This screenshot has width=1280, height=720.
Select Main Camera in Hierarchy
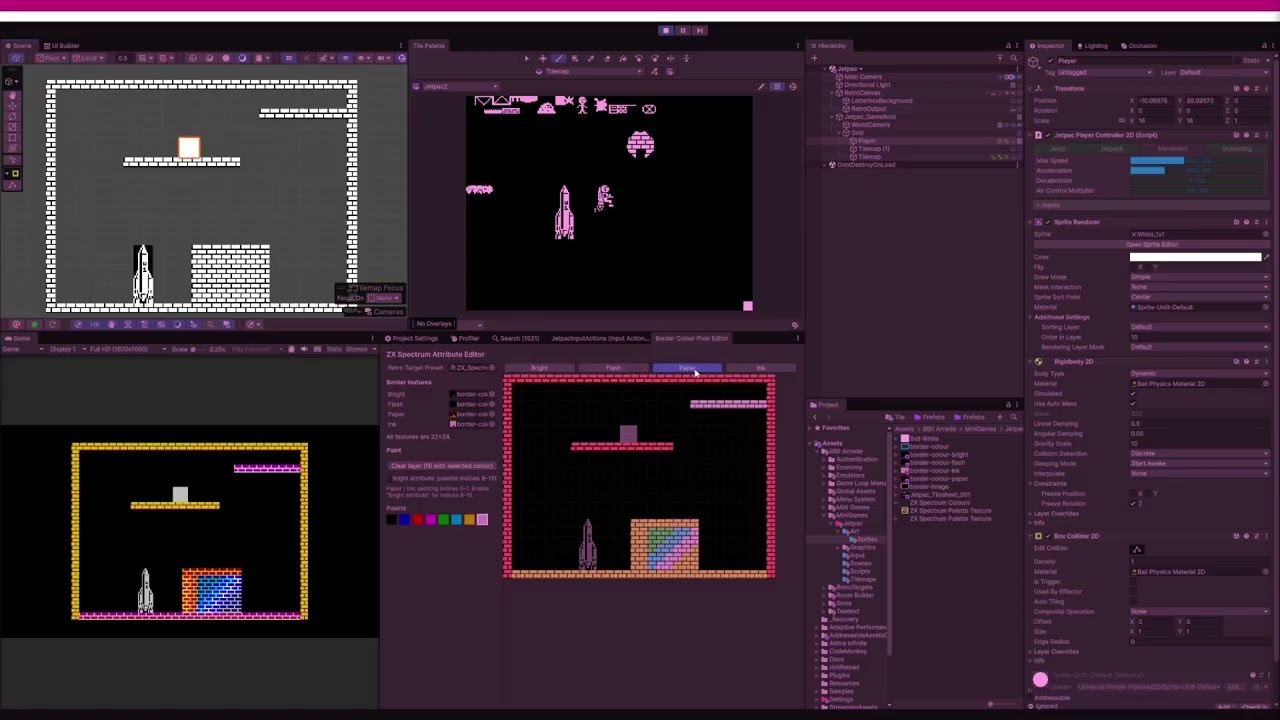864,77
